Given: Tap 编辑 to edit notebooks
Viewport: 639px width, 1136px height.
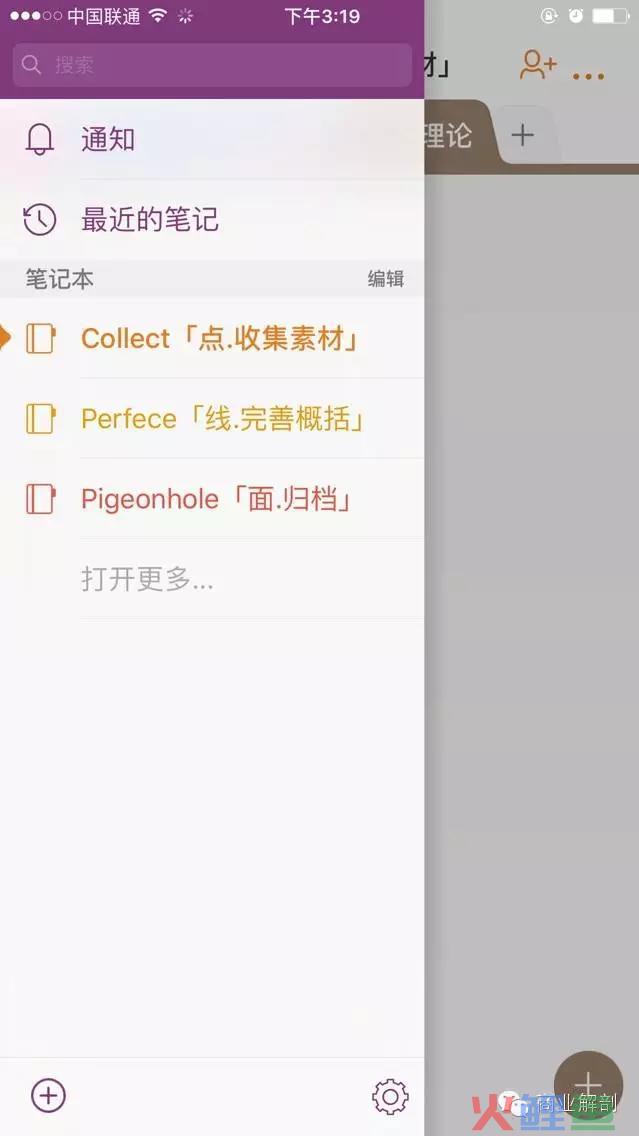Looking at the screenshot, I should (x=385, y=279).
